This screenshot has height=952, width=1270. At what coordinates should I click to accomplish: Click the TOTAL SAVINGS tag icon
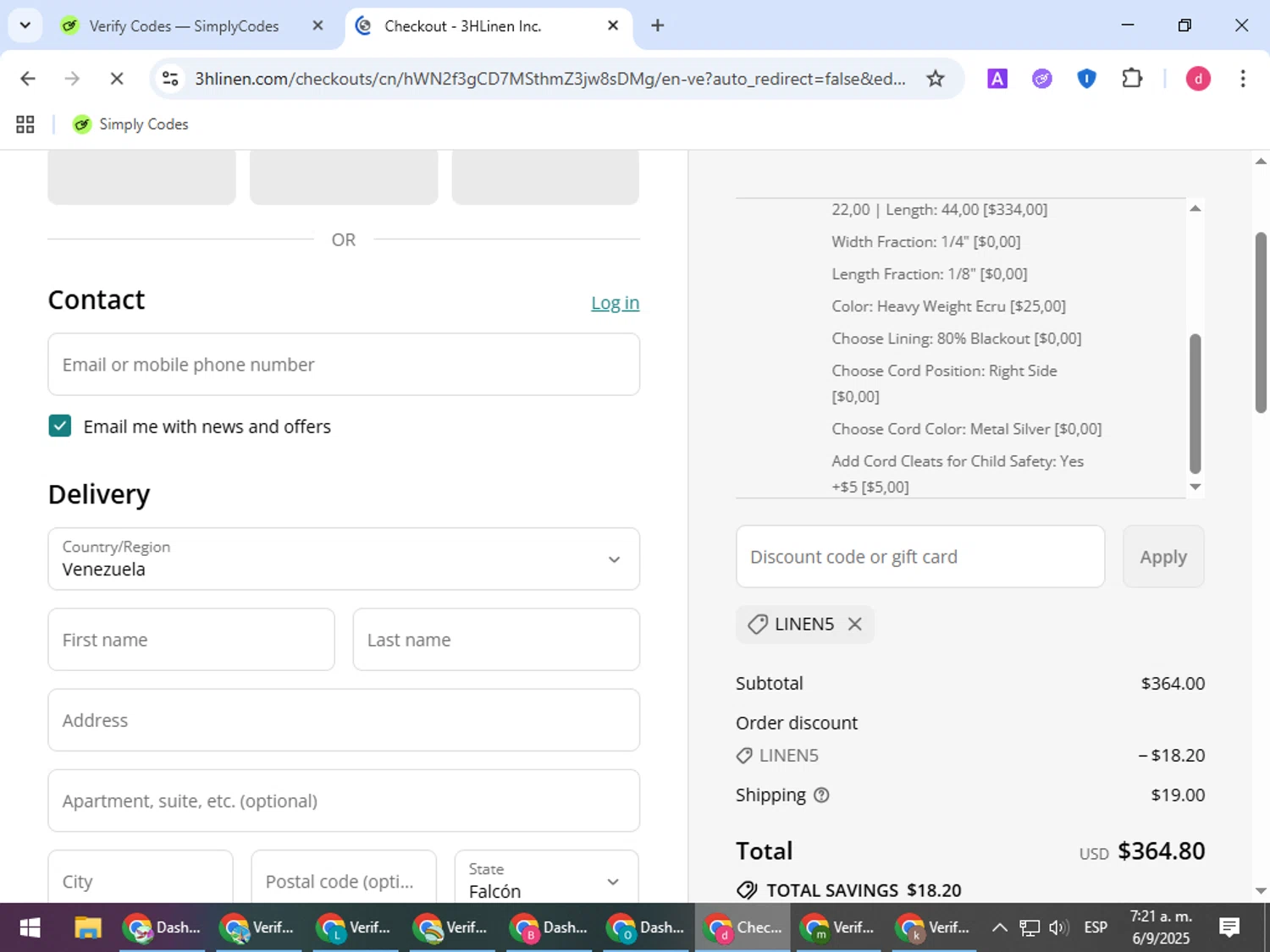tap(747, 890)
